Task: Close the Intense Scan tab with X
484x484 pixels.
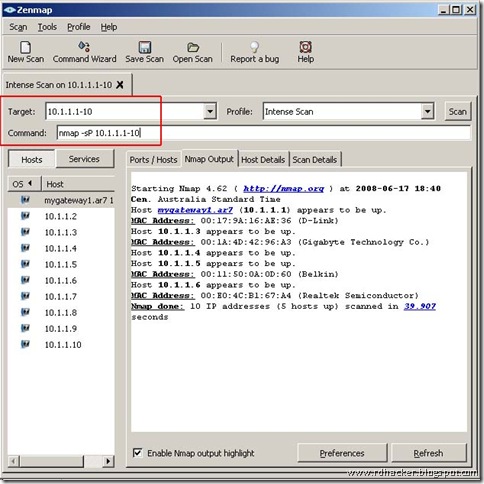Action: (120, 85)
